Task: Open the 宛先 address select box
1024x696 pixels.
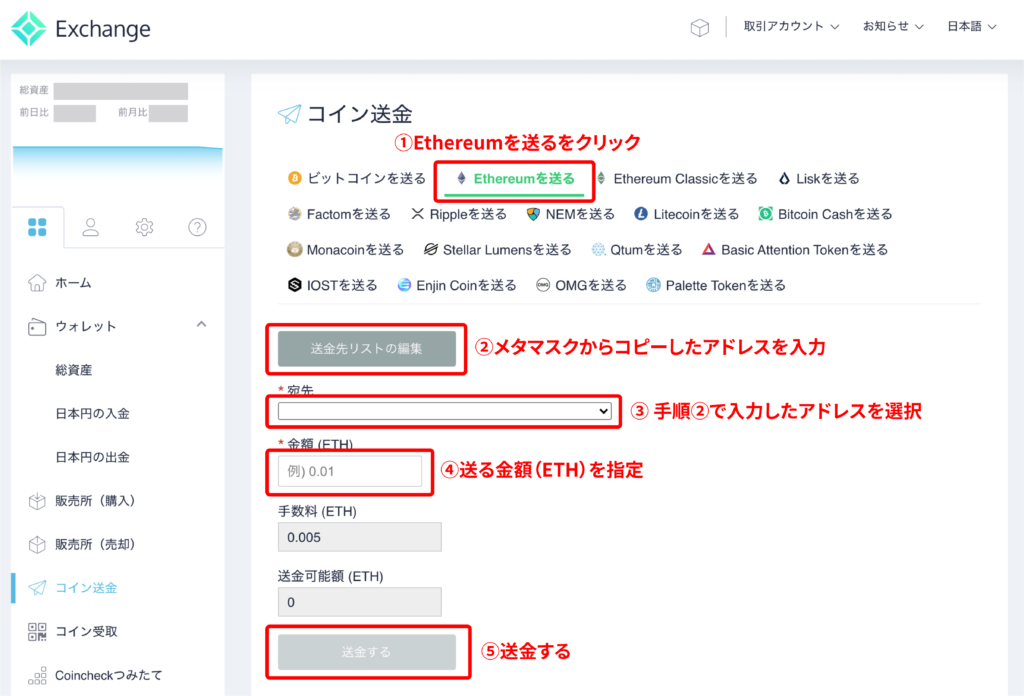Action: click(x=445, y=411)
